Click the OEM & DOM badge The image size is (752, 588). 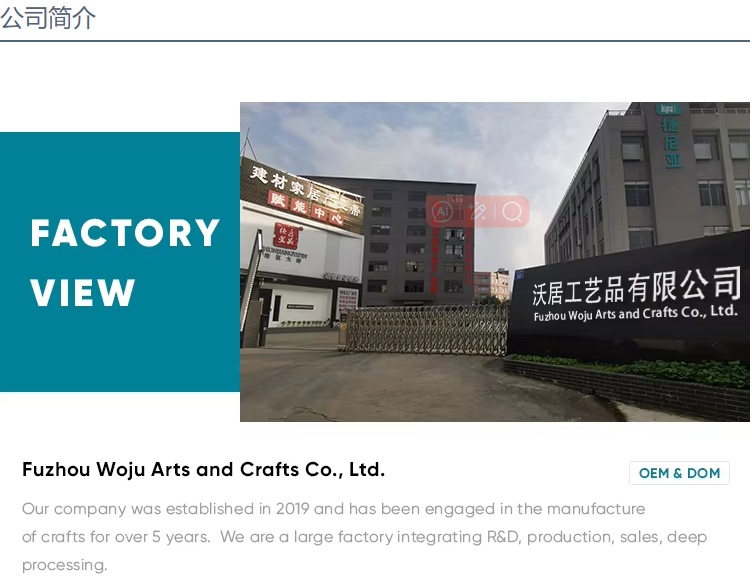click(679, 473)
